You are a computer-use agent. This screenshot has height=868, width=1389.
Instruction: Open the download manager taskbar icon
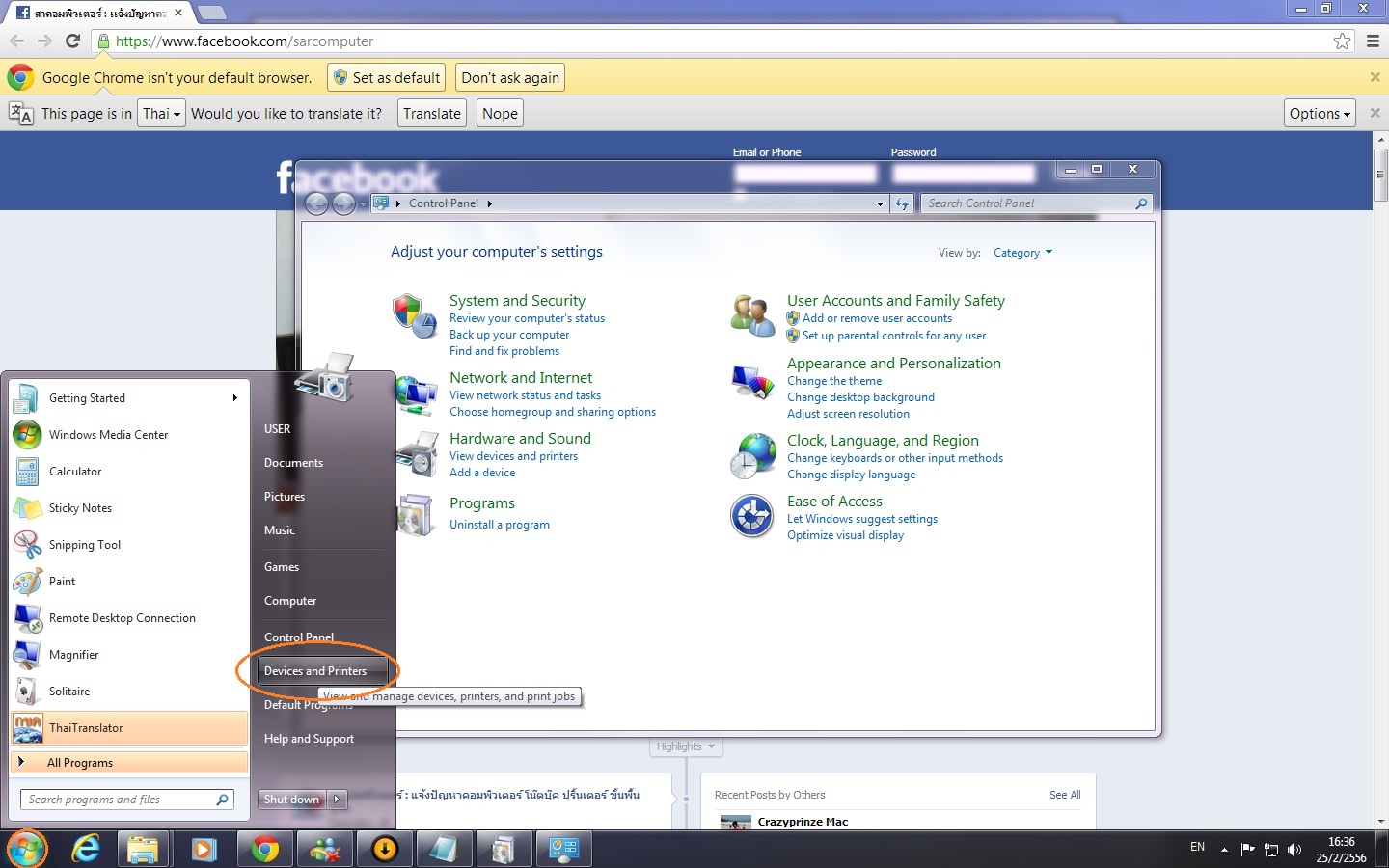click(x=384, y=849)
